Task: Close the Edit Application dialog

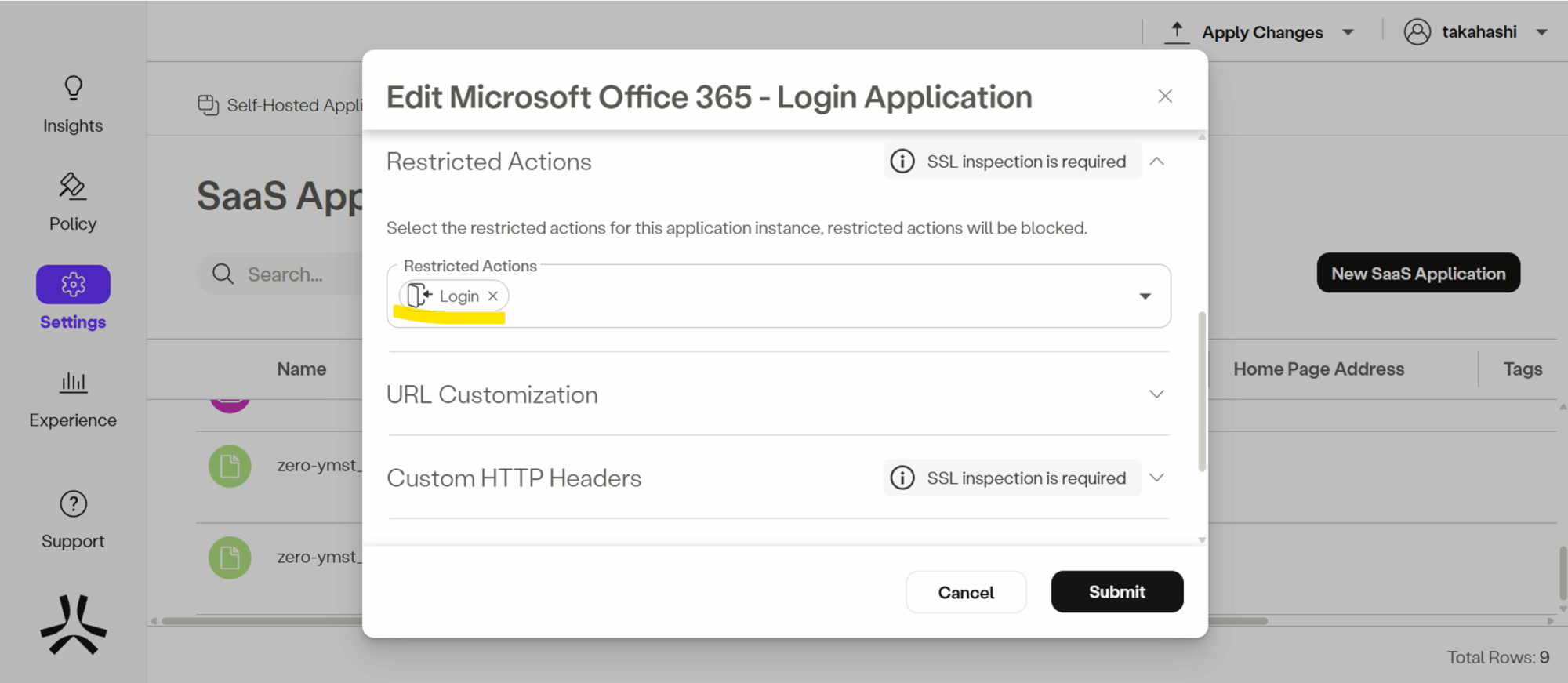Action: pyautogui.click(x=1165, y=96)
